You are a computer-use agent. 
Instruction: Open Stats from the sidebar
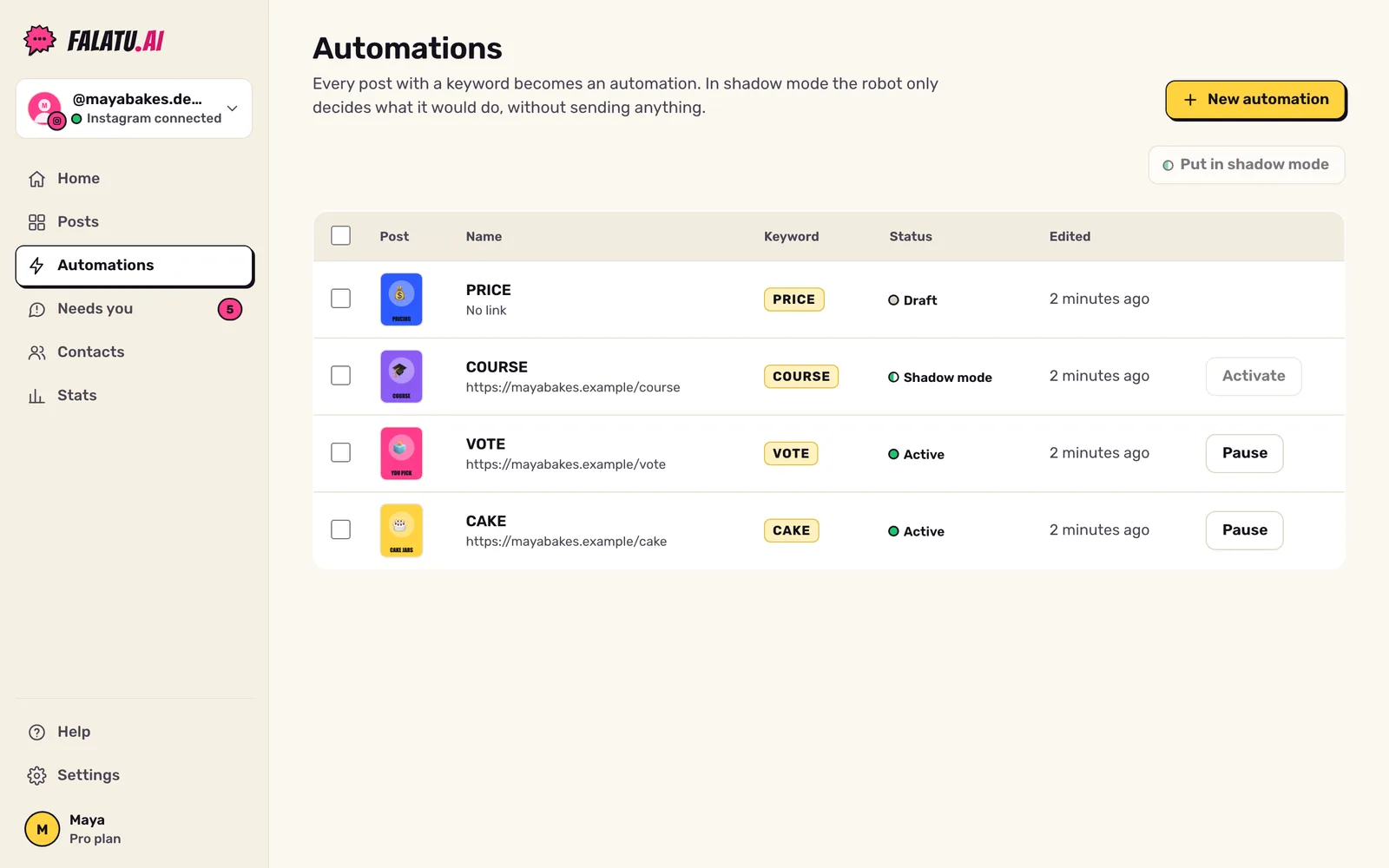[x=135, y=395]
